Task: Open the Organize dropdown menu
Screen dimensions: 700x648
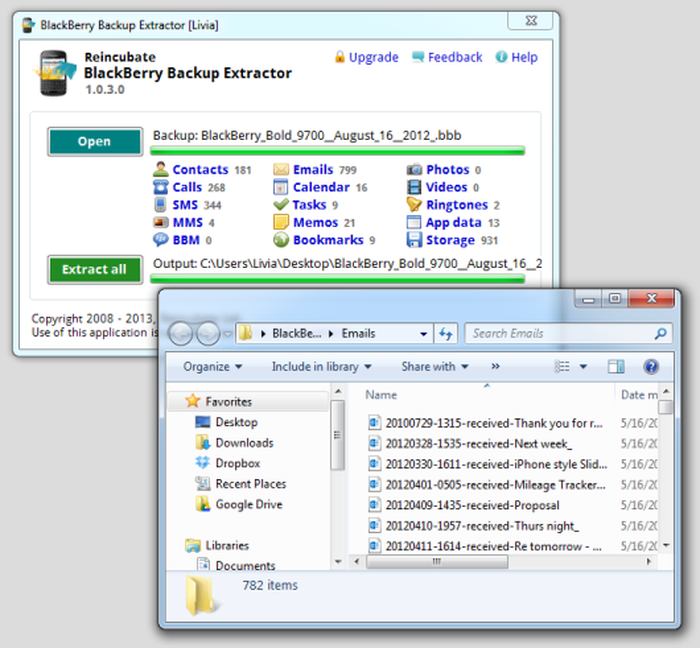Action: [212, 366]
